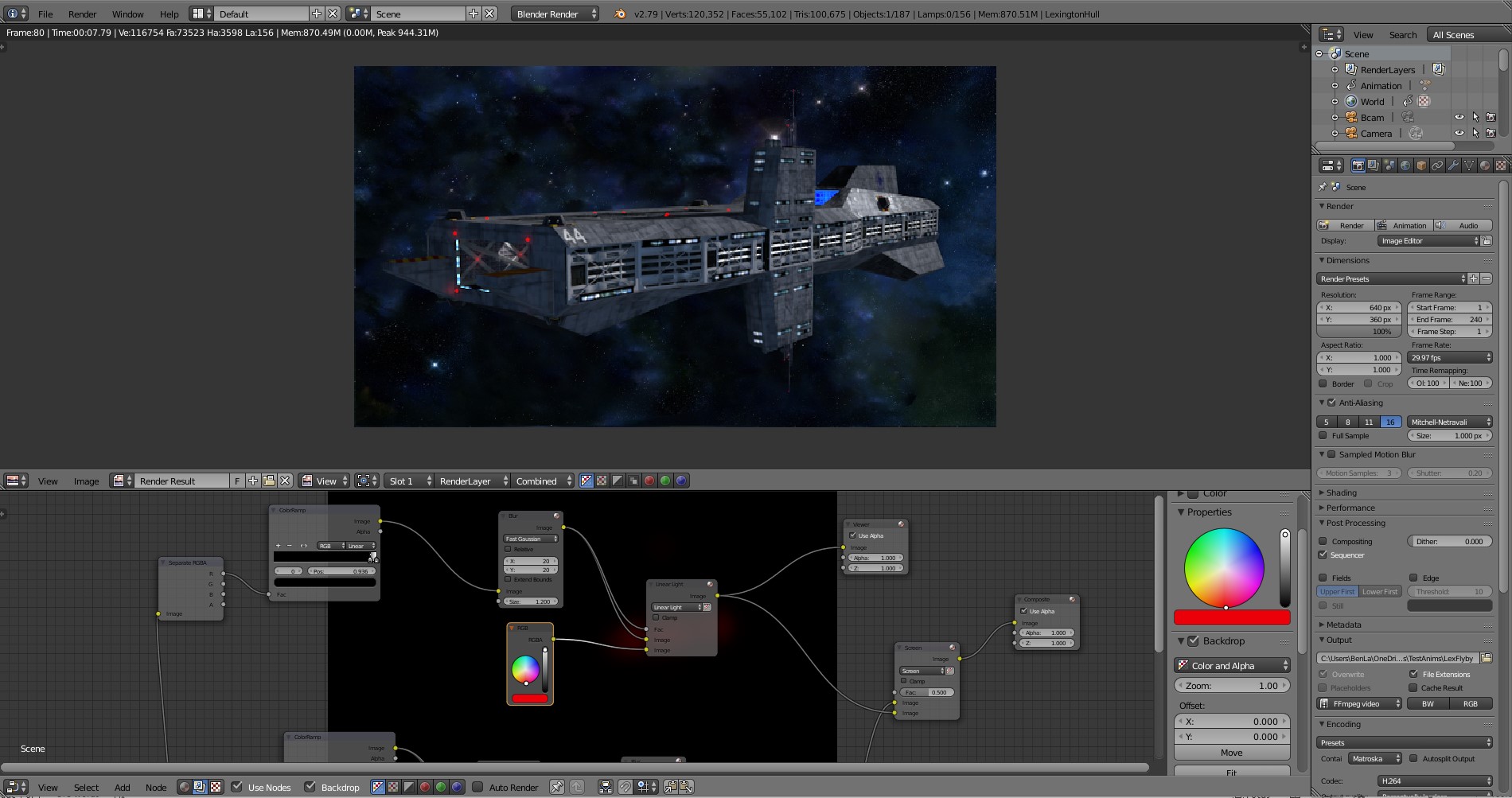Image resolution: width=1512 pixels, height=798 pixels.
Task: Show red channel in image editor header
Action: click(x=649, y=481)
